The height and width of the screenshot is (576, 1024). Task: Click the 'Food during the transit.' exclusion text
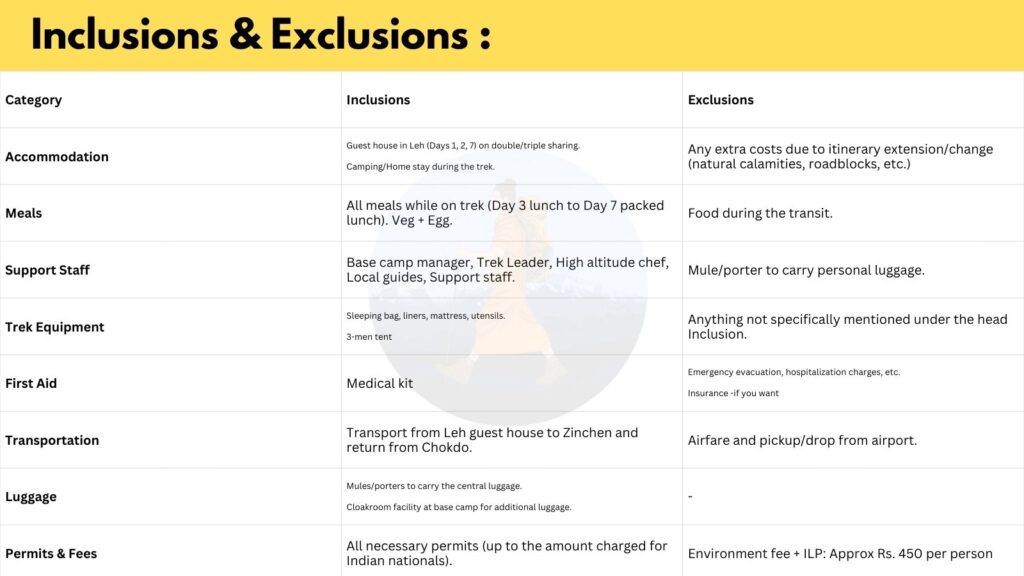click(x=760, y=213)
